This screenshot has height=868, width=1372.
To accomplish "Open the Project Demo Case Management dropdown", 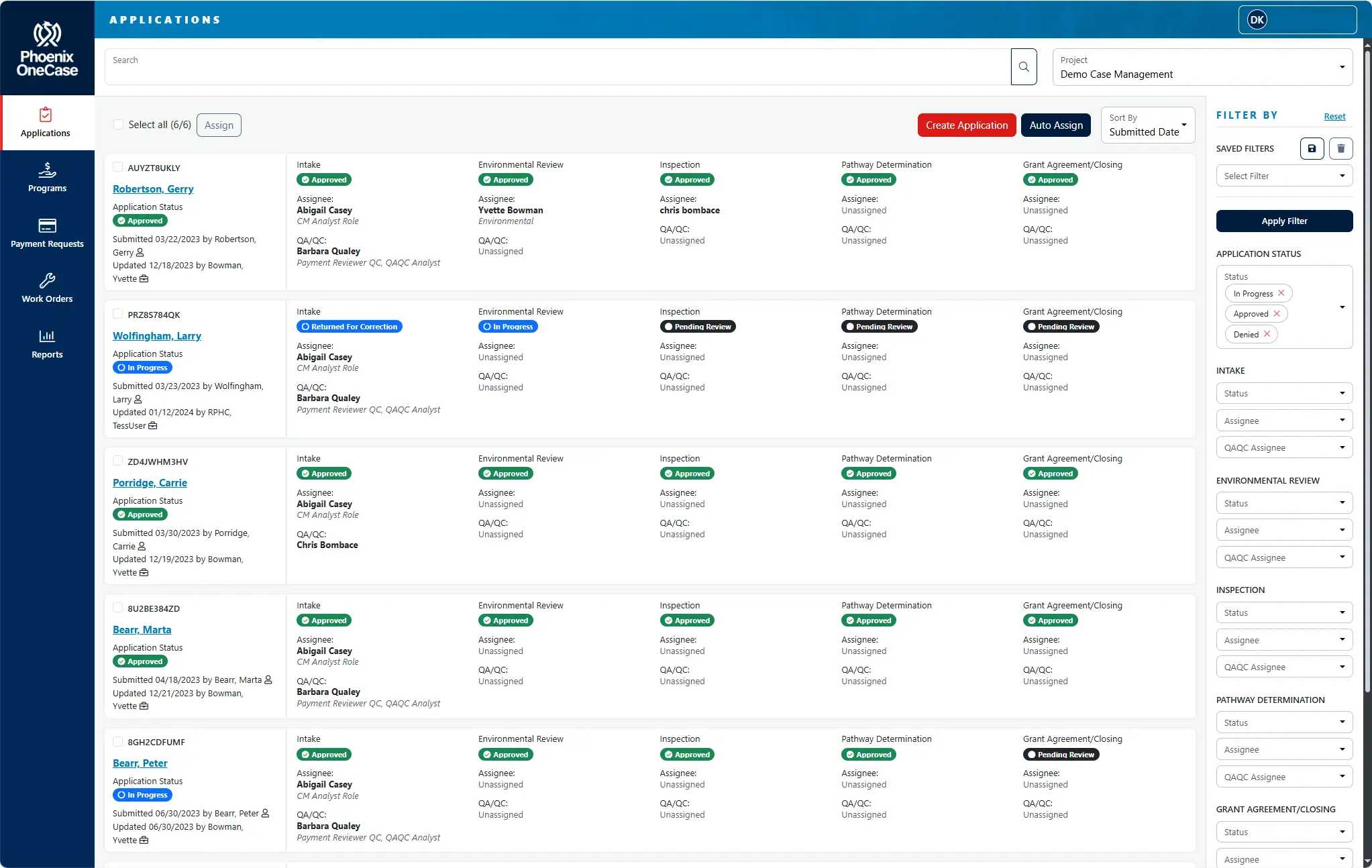I will [1202, 67].
